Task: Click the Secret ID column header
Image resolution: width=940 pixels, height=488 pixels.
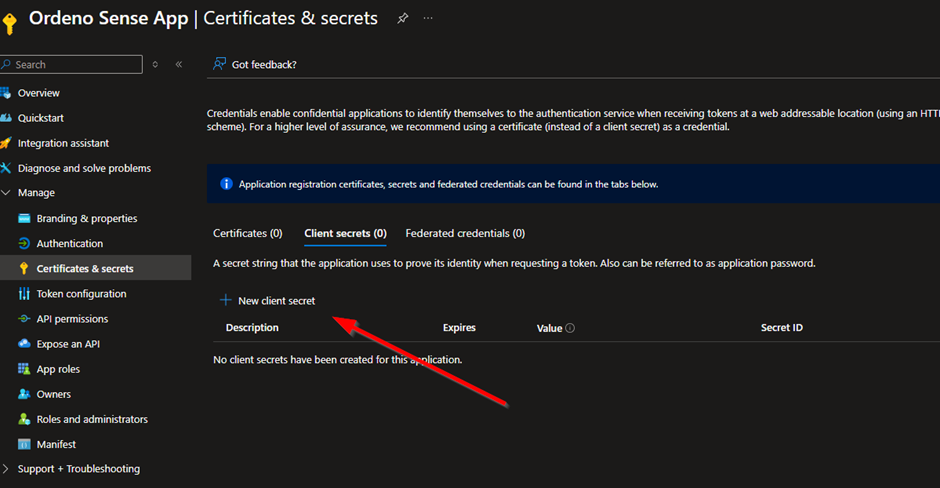Action: [782, 327]
